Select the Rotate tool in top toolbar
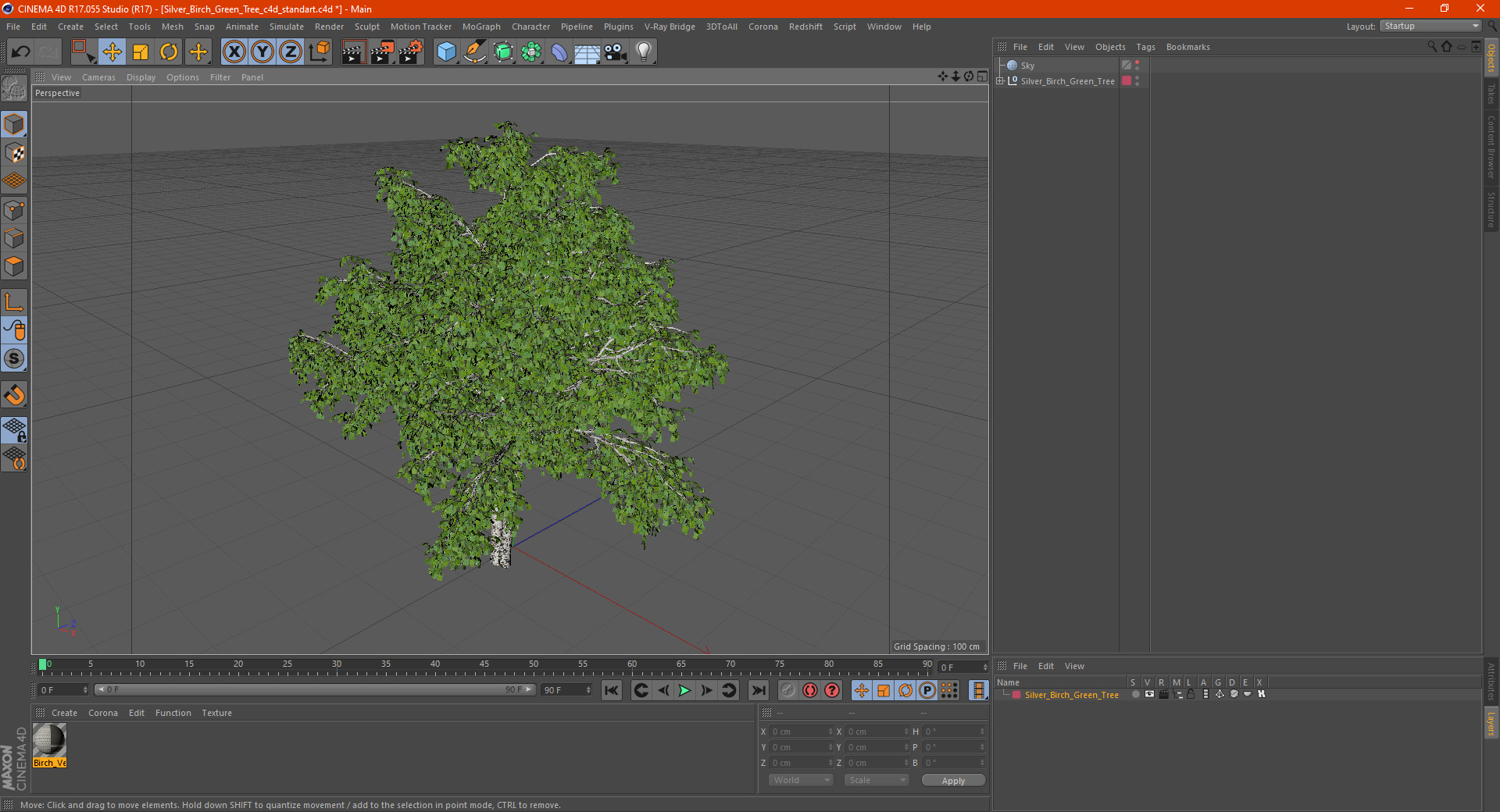The image size is (1500, 812). point(169,52)
